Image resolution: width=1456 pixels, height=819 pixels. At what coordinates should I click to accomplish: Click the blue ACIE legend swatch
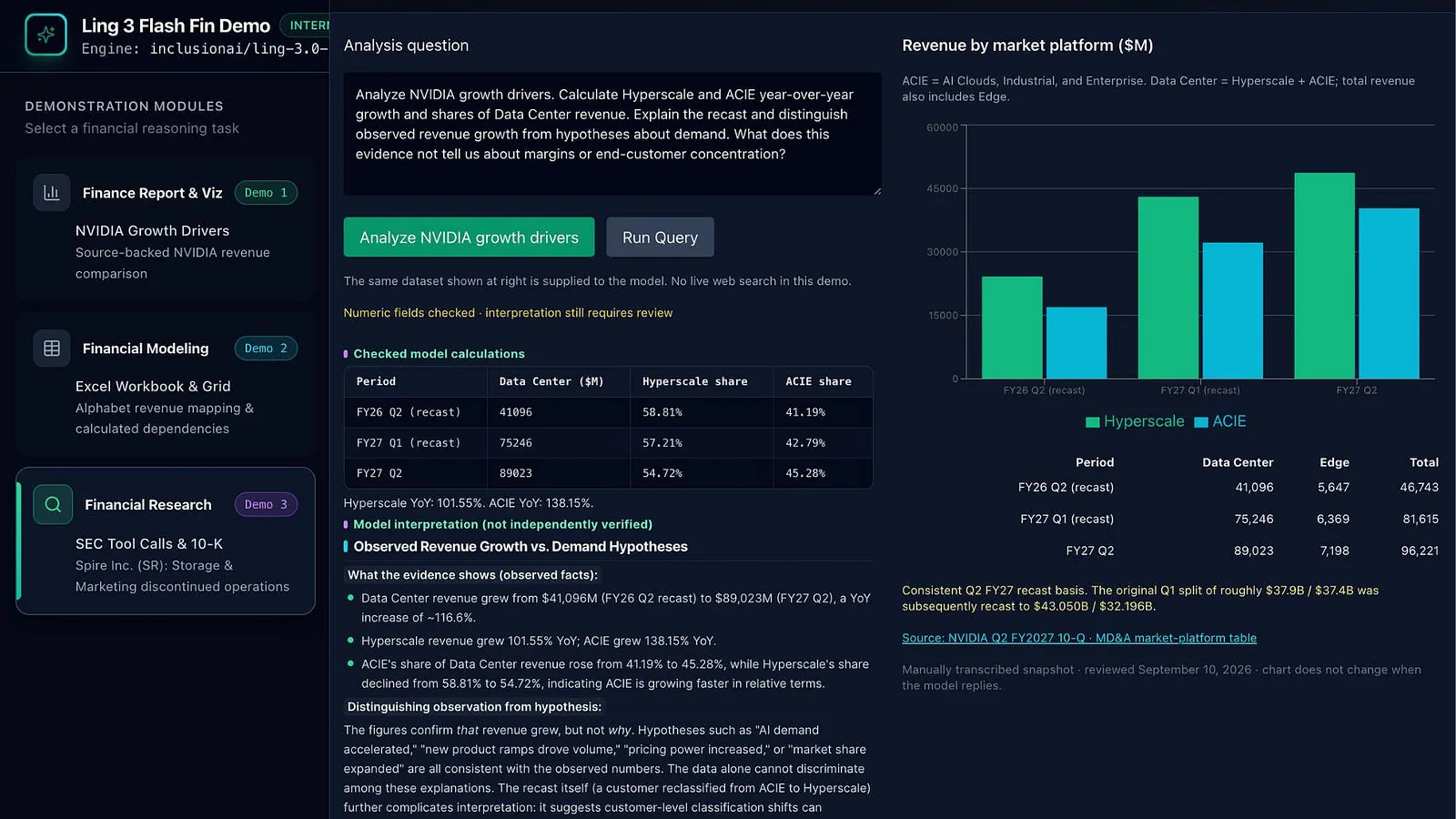(x=1201, y=422)
